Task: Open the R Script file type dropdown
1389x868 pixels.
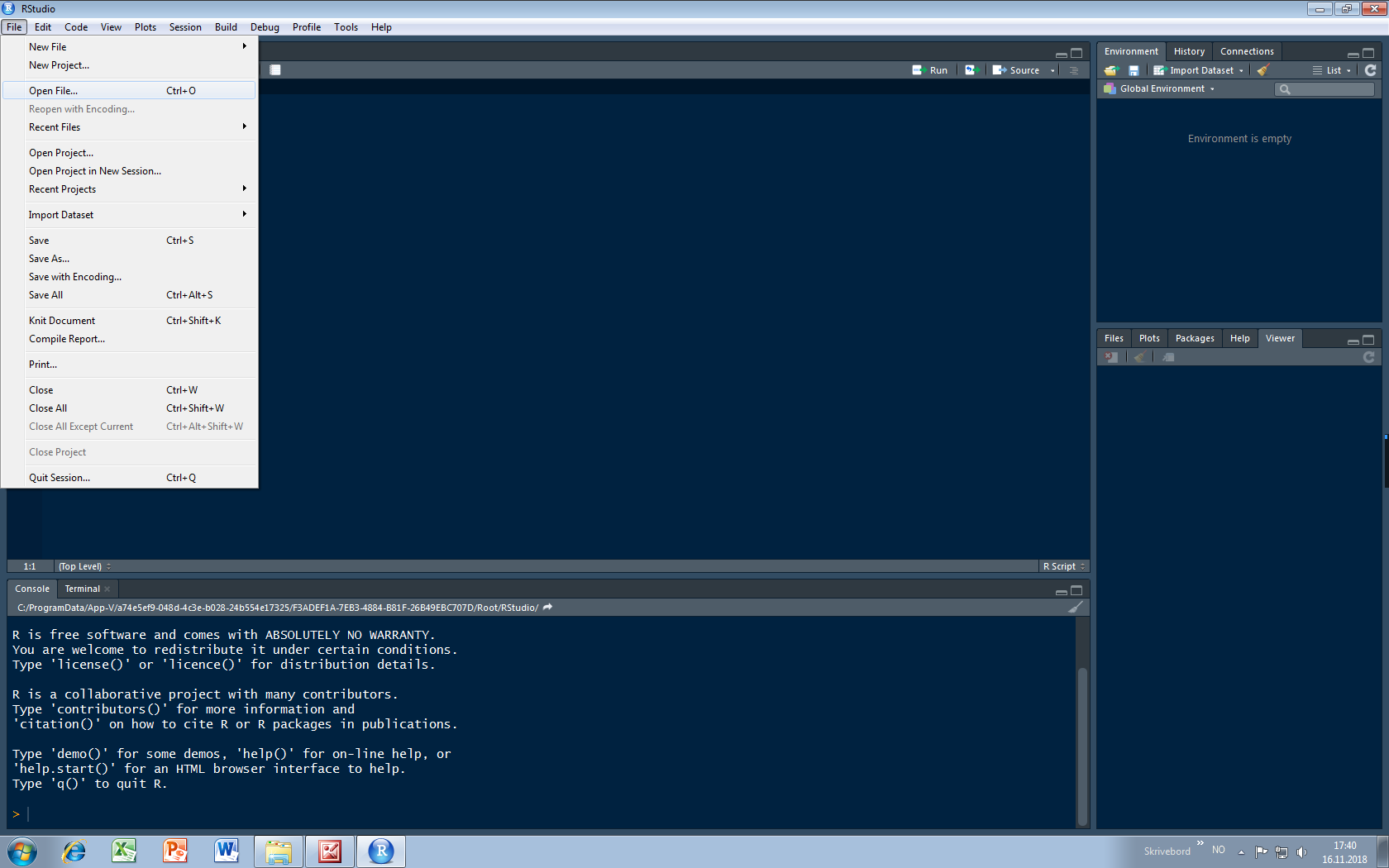Action: (x=1063, y=566)
